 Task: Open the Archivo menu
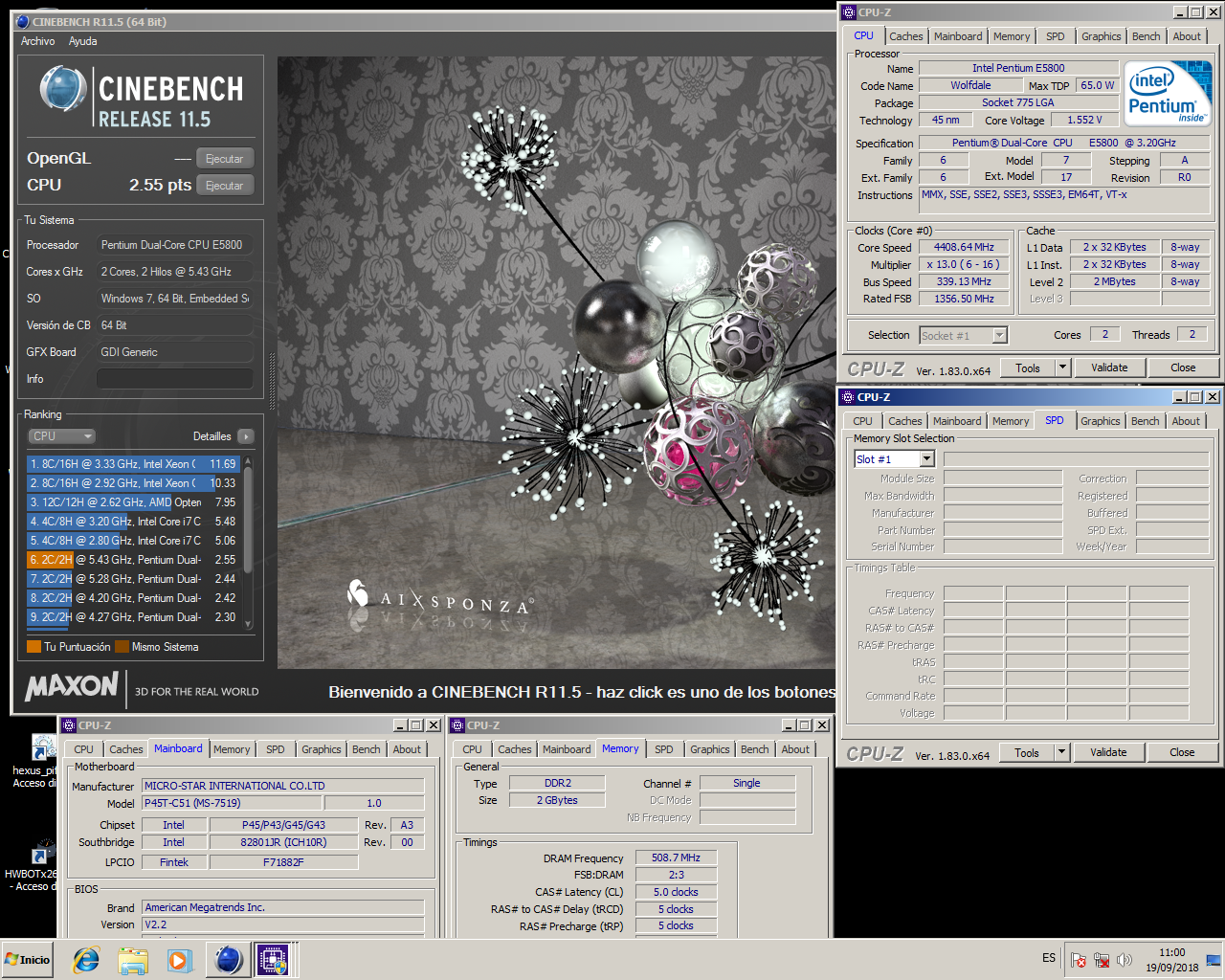[38, 41]
